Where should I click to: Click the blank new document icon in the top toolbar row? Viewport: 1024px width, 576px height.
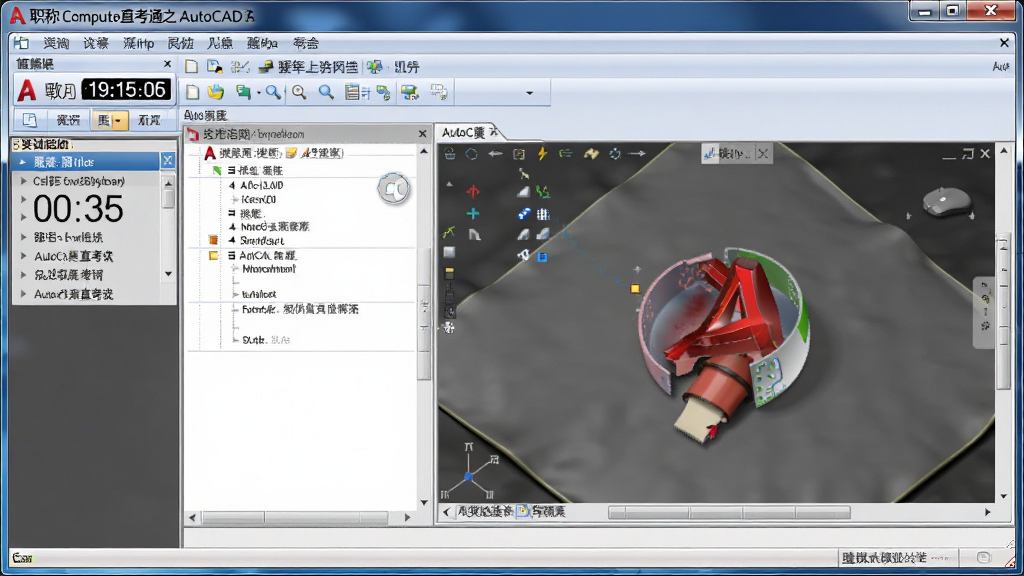point(191,67)
